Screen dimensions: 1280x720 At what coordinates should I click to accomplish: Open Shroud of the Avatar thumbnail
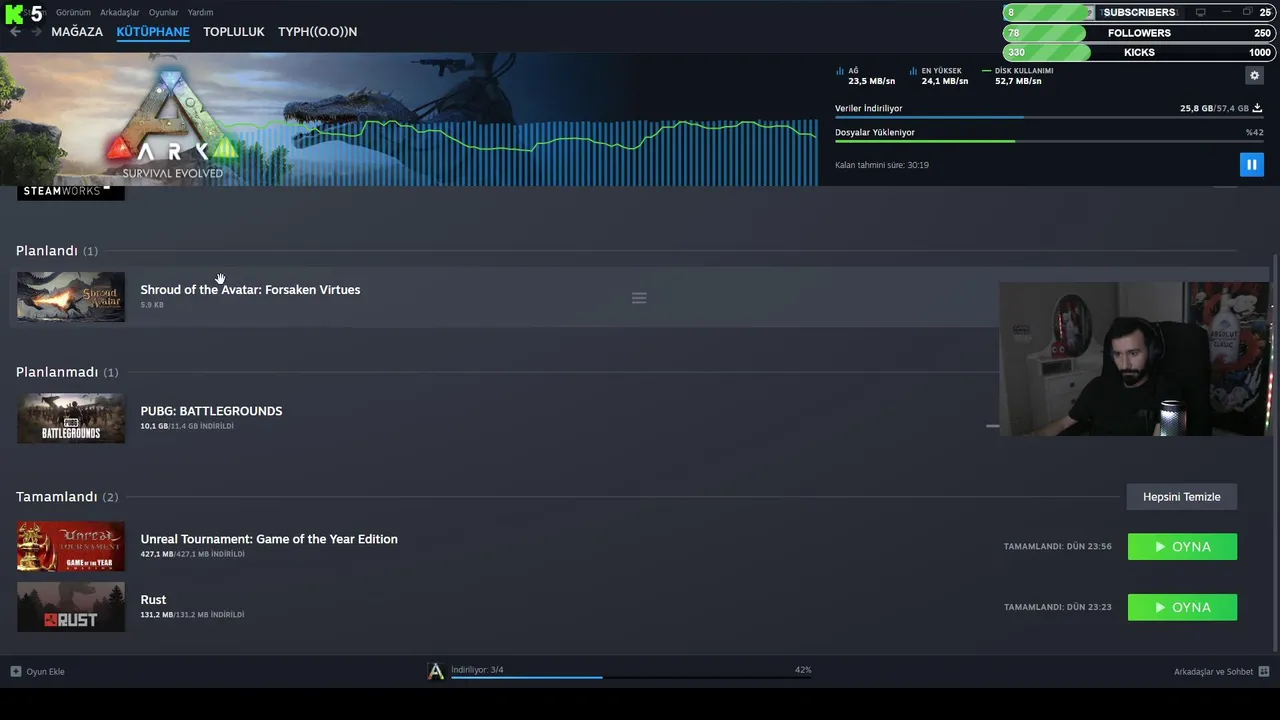[x=71, y=297]
